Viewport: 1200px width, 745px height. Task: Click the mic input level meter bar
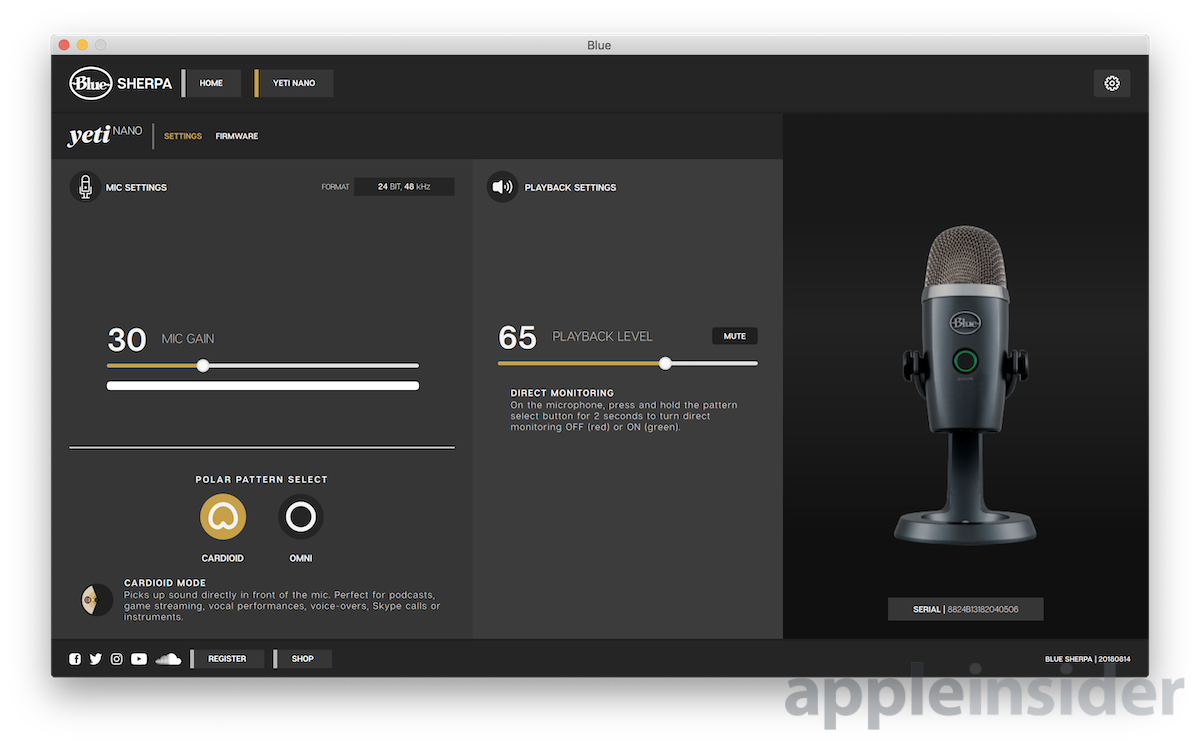[263, 385]
